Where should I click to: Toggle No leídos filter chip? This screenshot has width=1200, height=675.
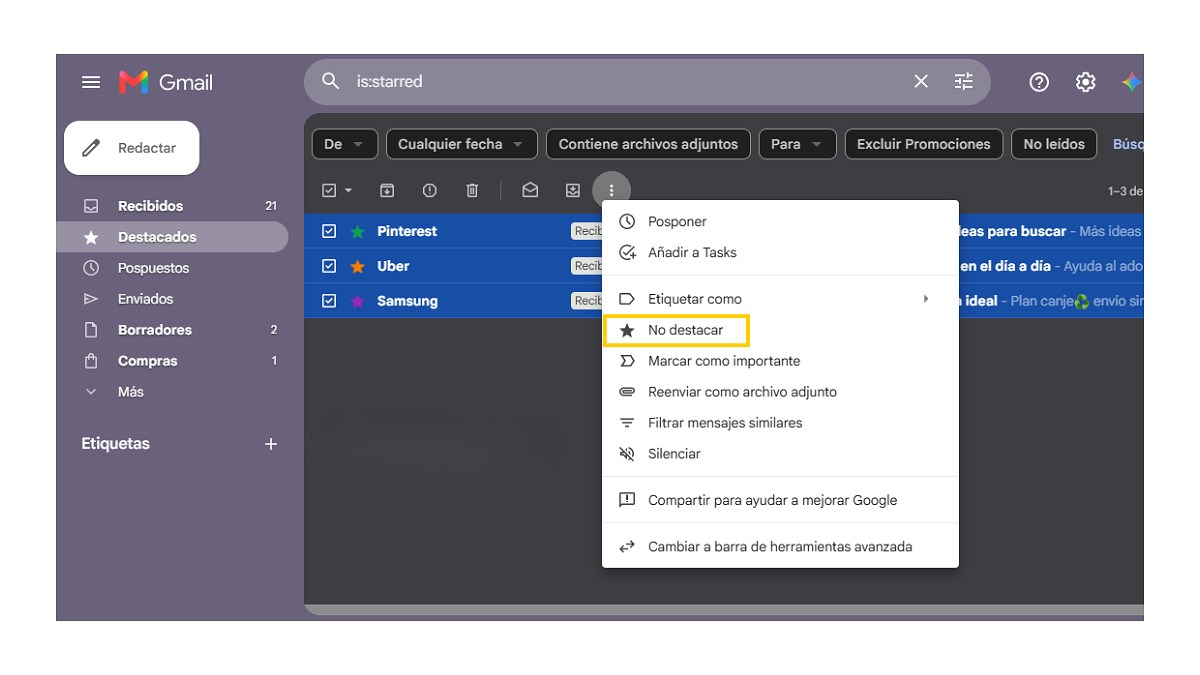pyautogui.click(x=1054, y=144)
